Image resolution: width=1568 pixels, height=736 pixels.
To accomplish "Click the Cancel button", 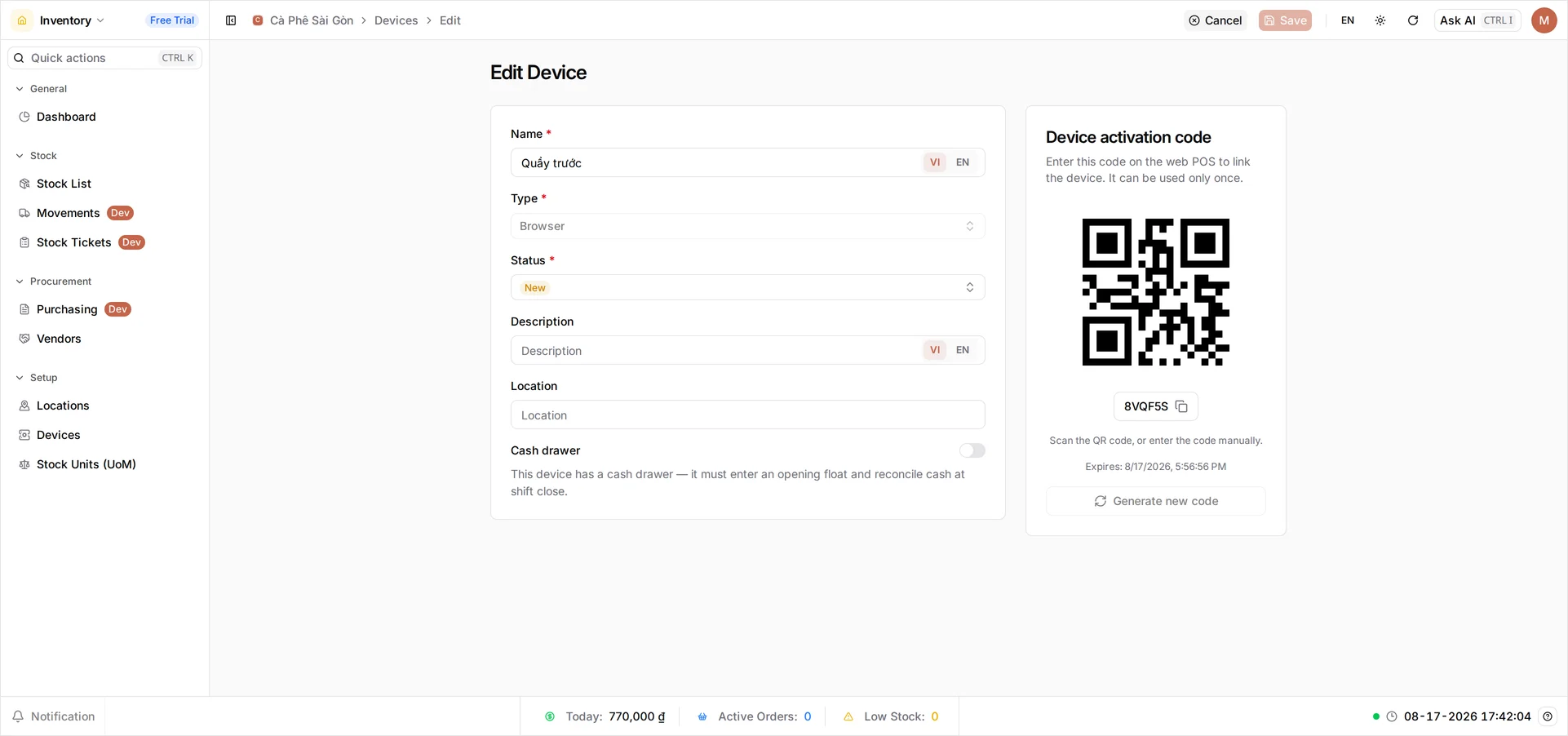I will 1215,20.
